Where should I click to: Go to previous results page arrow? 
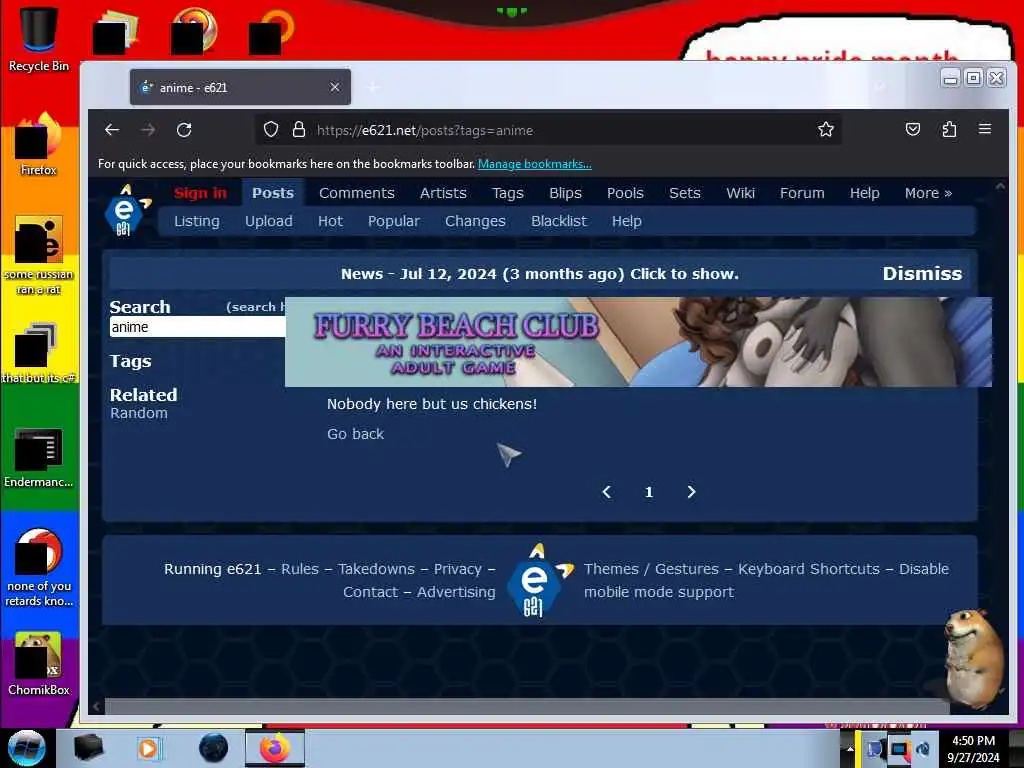607,492
